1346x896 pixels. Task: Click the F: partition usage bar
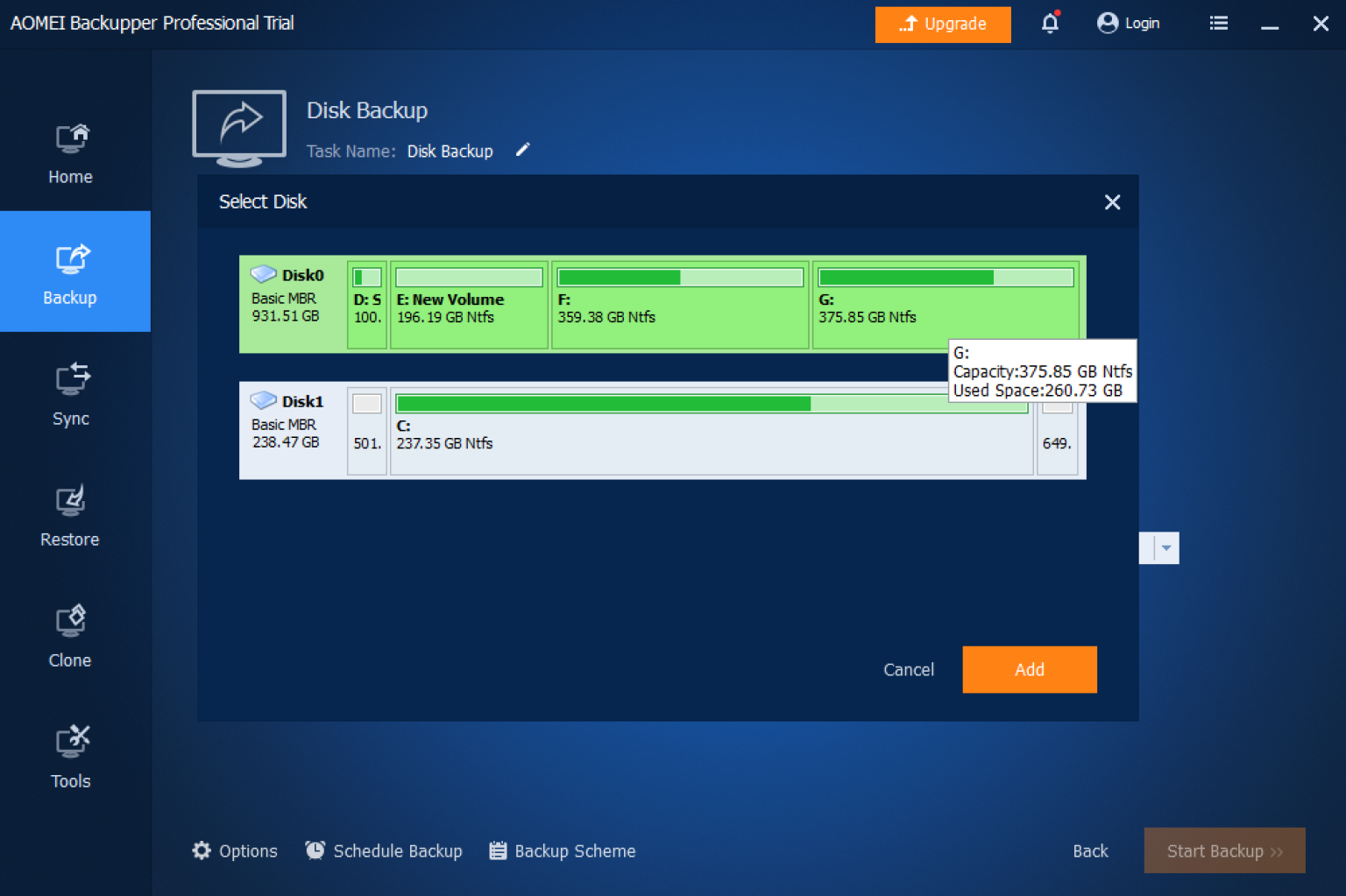(x=679, y=278)
